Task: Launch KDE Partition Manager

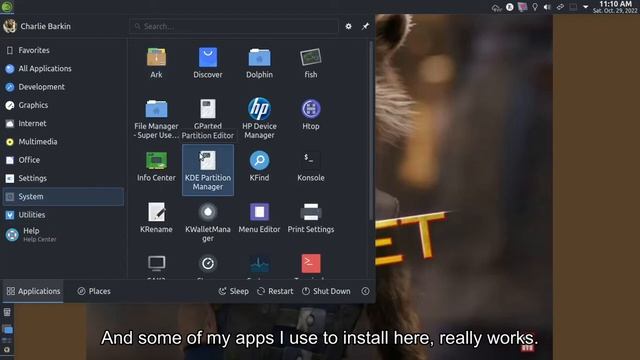Action: click(x=208, y=170)
